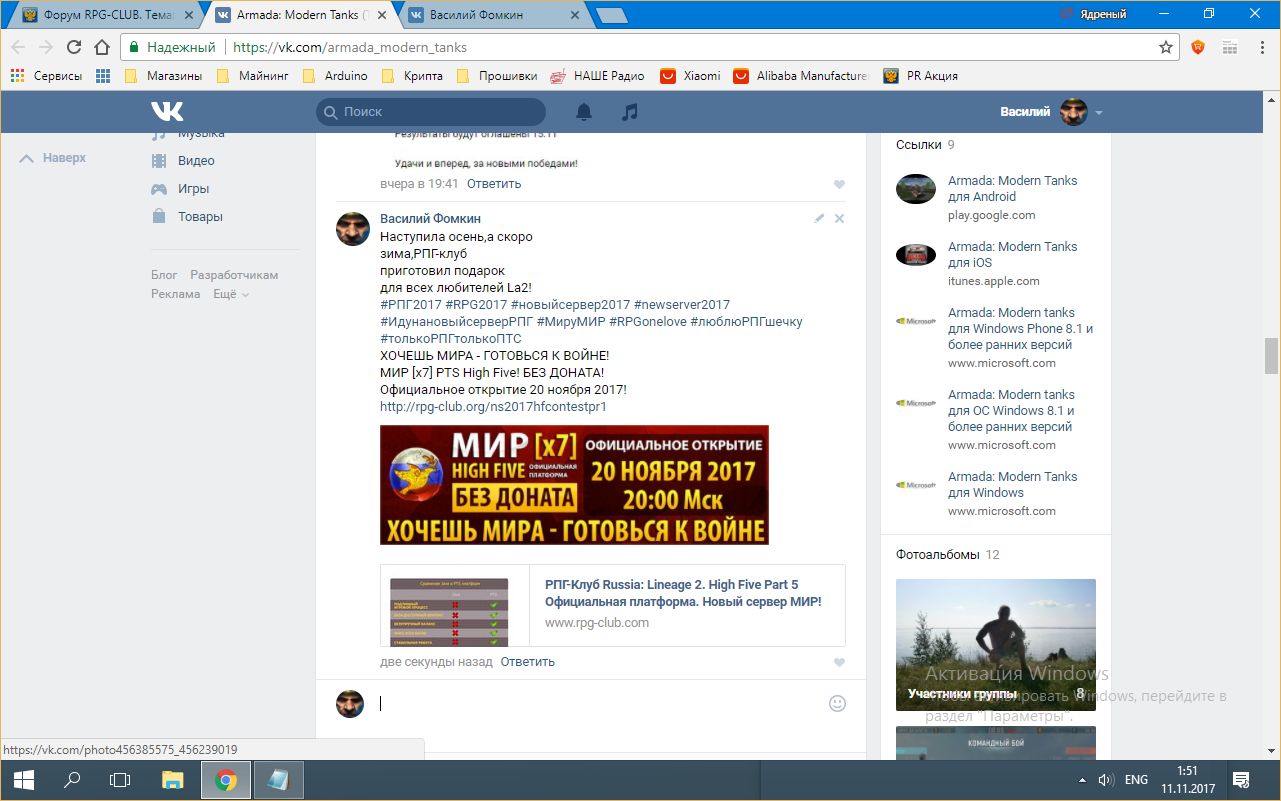This screenshot has width=1281, height=801.
Task: Open Разработчикам footer link
Action: (234, 274)
